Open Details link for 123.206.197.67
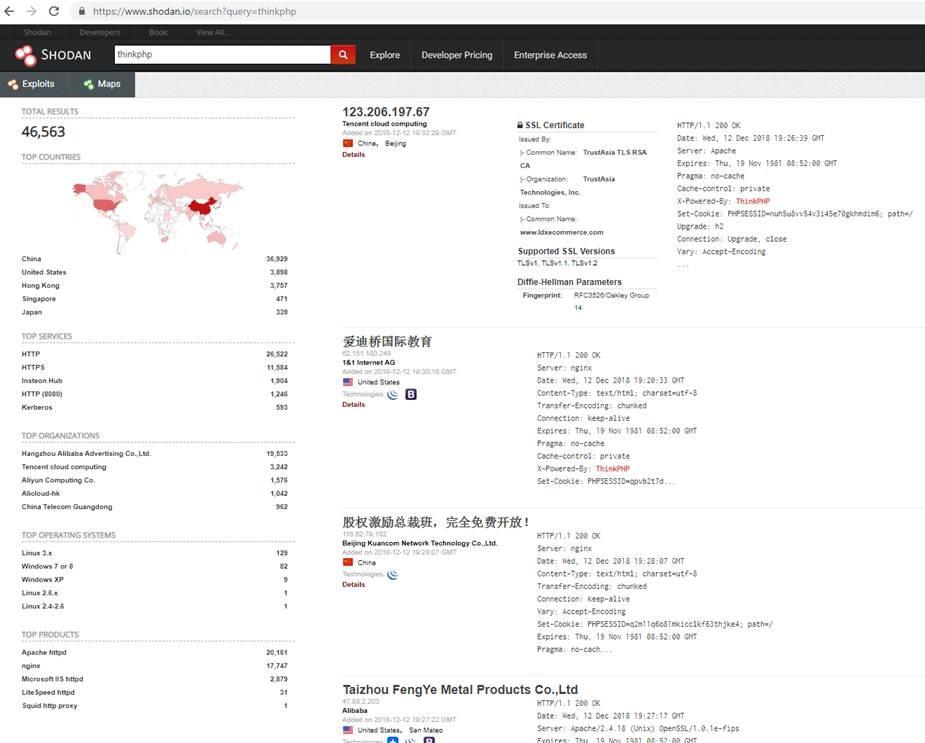 click(x=353, y=155)
